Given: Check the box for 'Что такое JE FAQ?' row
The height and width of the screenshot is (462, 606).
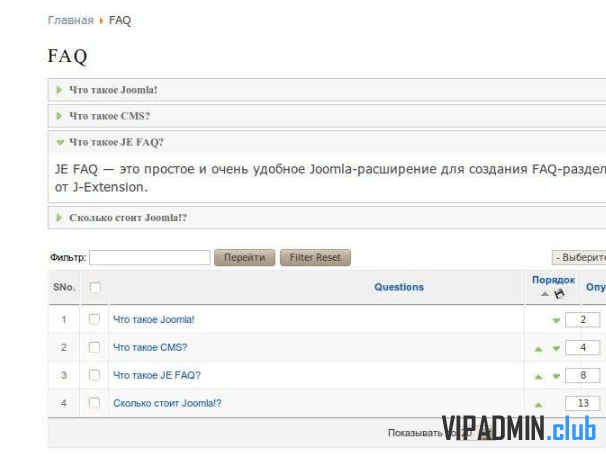Looking at the screenshot, I should pyautogui.click(x=94, y=375).
